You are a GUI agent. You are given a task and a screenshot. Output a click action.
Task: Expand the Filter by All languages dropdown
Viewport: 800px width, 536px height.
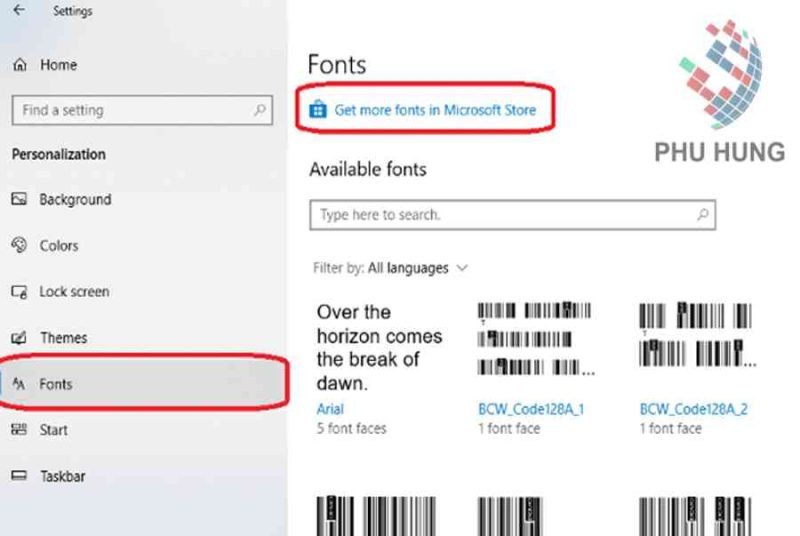point(390,268)
